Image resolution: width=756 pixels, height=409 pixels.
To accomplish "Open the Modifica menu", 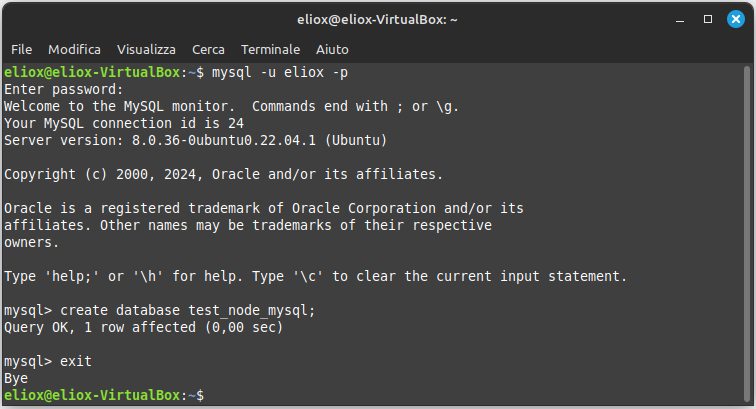I will click(74, 49).
